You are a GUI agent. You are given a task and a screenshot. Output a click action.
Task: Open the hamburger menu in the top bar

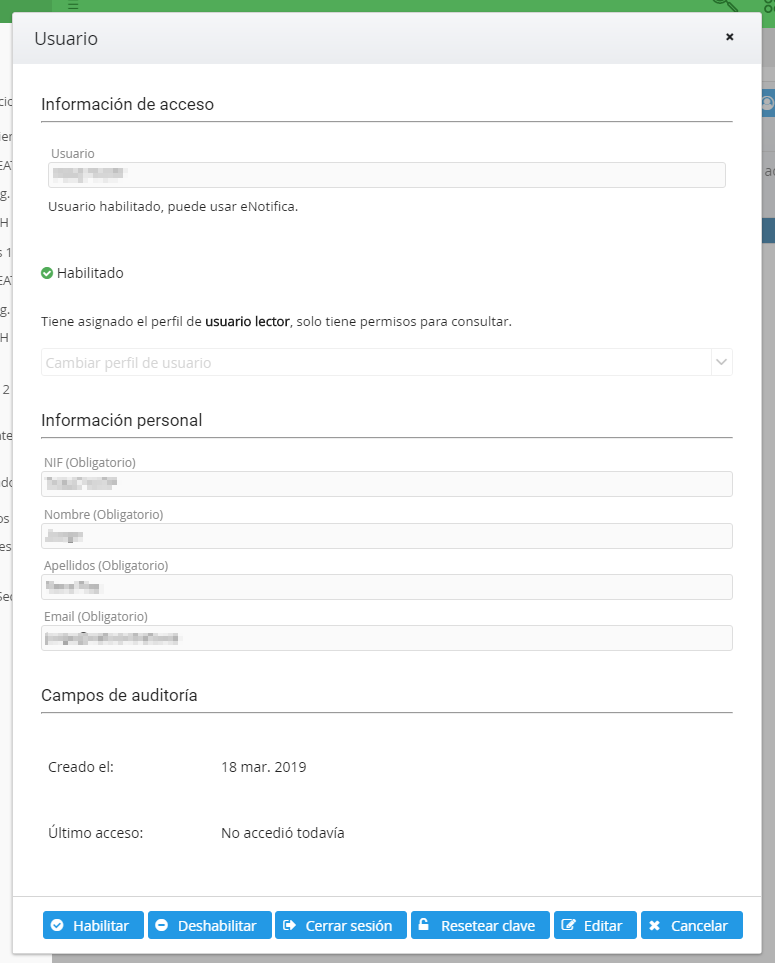click(x=72, y=5)
